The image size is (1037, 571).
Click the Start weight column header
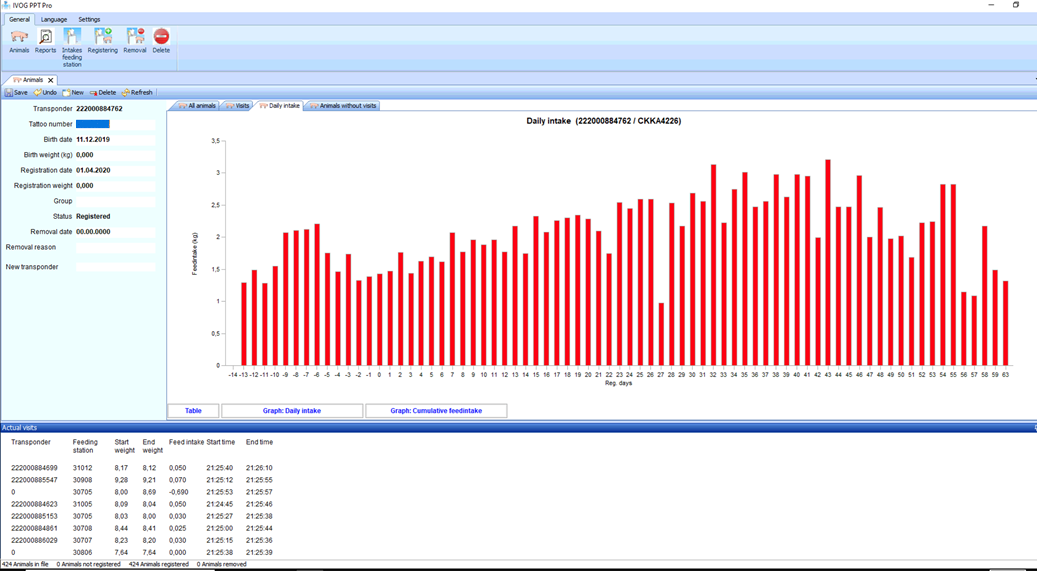(x=124, y=446)
